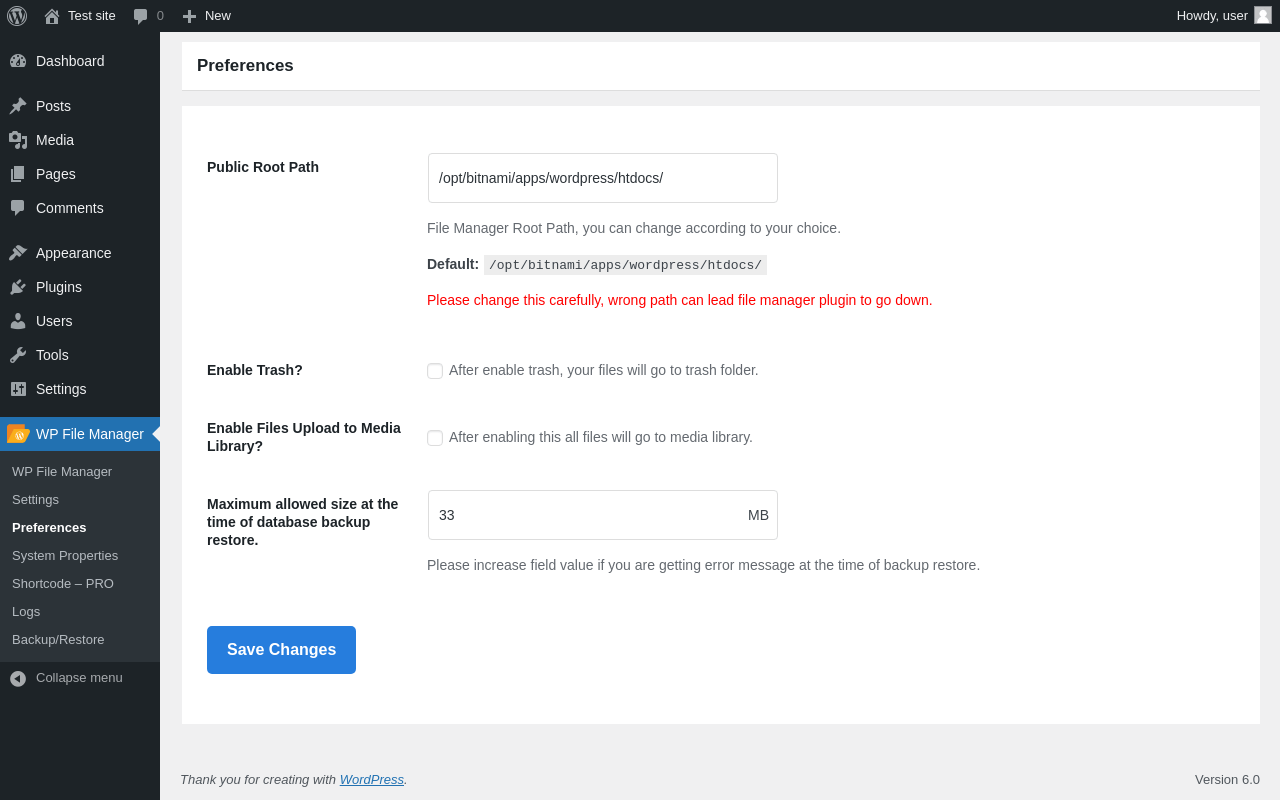Open the New content menu
The height and width of the screenshot is (800, 1280).
(x=207, y=16)
